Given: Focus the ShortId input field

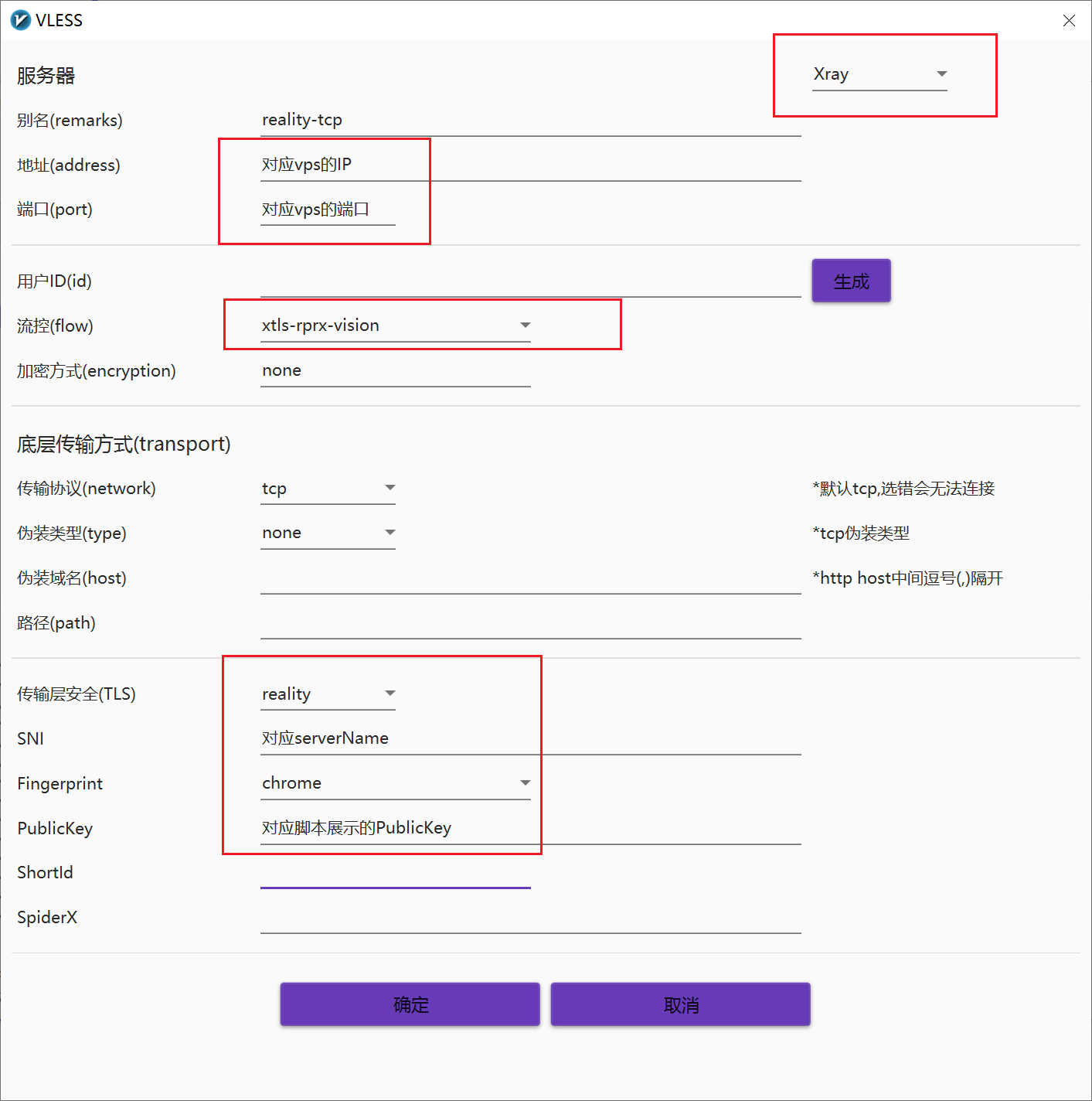Looking at the screenshot, I should [396, 873].
